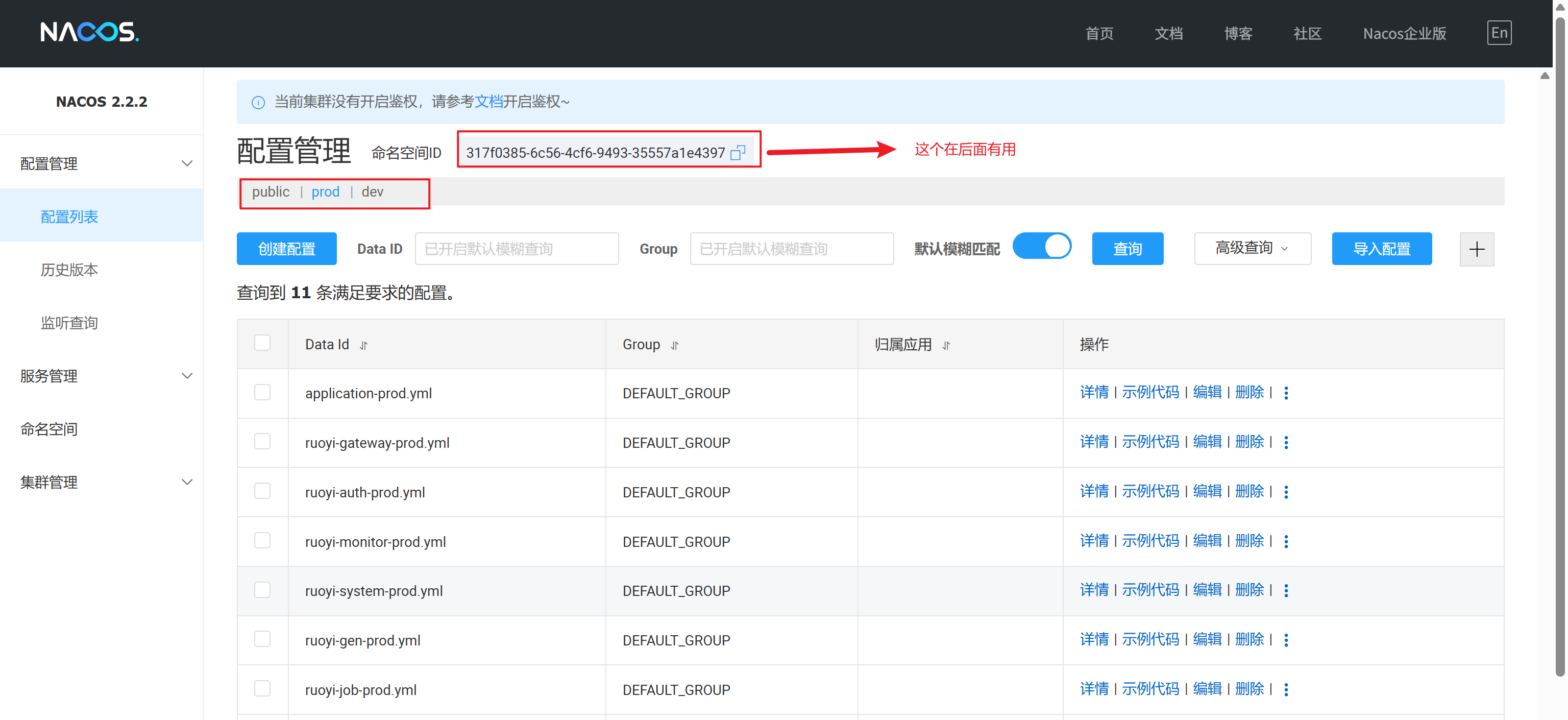Tick checkbox for ruoyi-auth-prod.yml
The height and width of the screenshot is (720, 1568).
pos(262,491)
